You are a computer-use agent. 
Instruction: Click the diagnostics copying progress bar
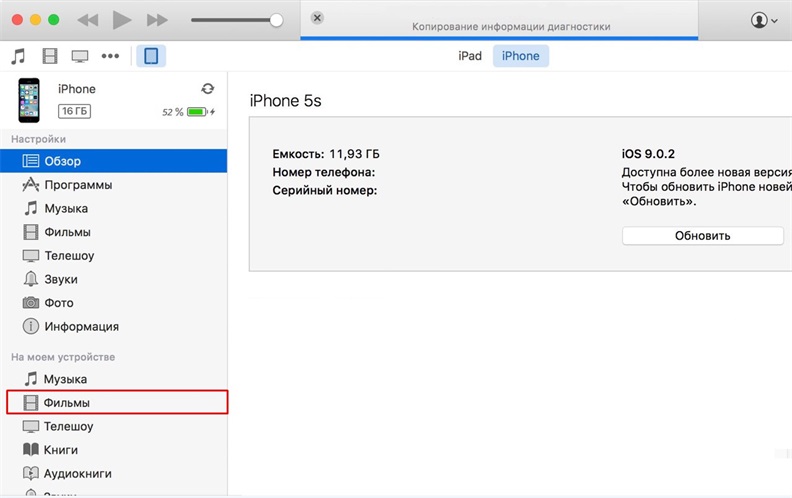[x=499, y=38]
